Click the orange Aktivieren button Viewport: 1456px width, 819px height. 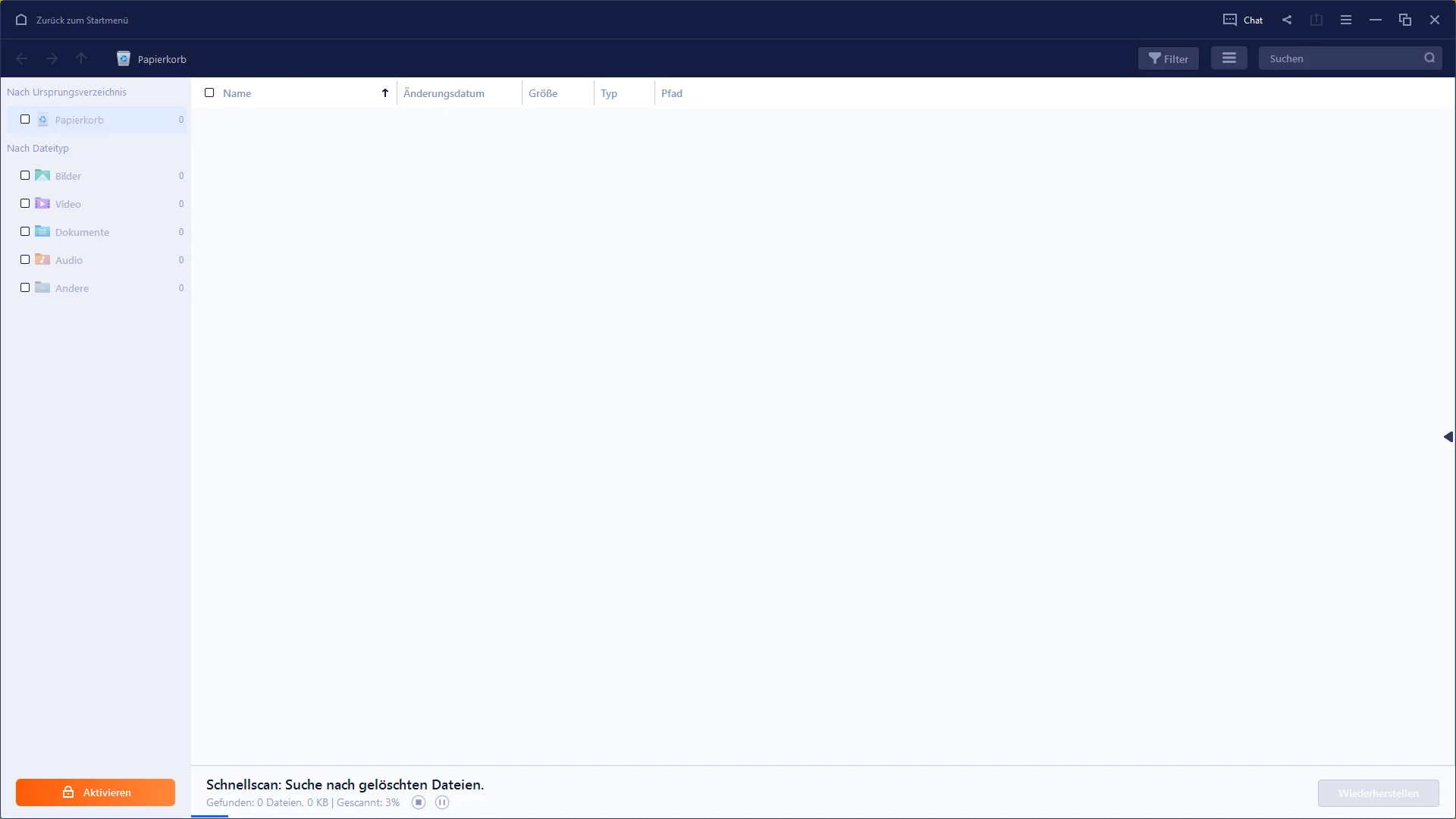pos(96,792)
